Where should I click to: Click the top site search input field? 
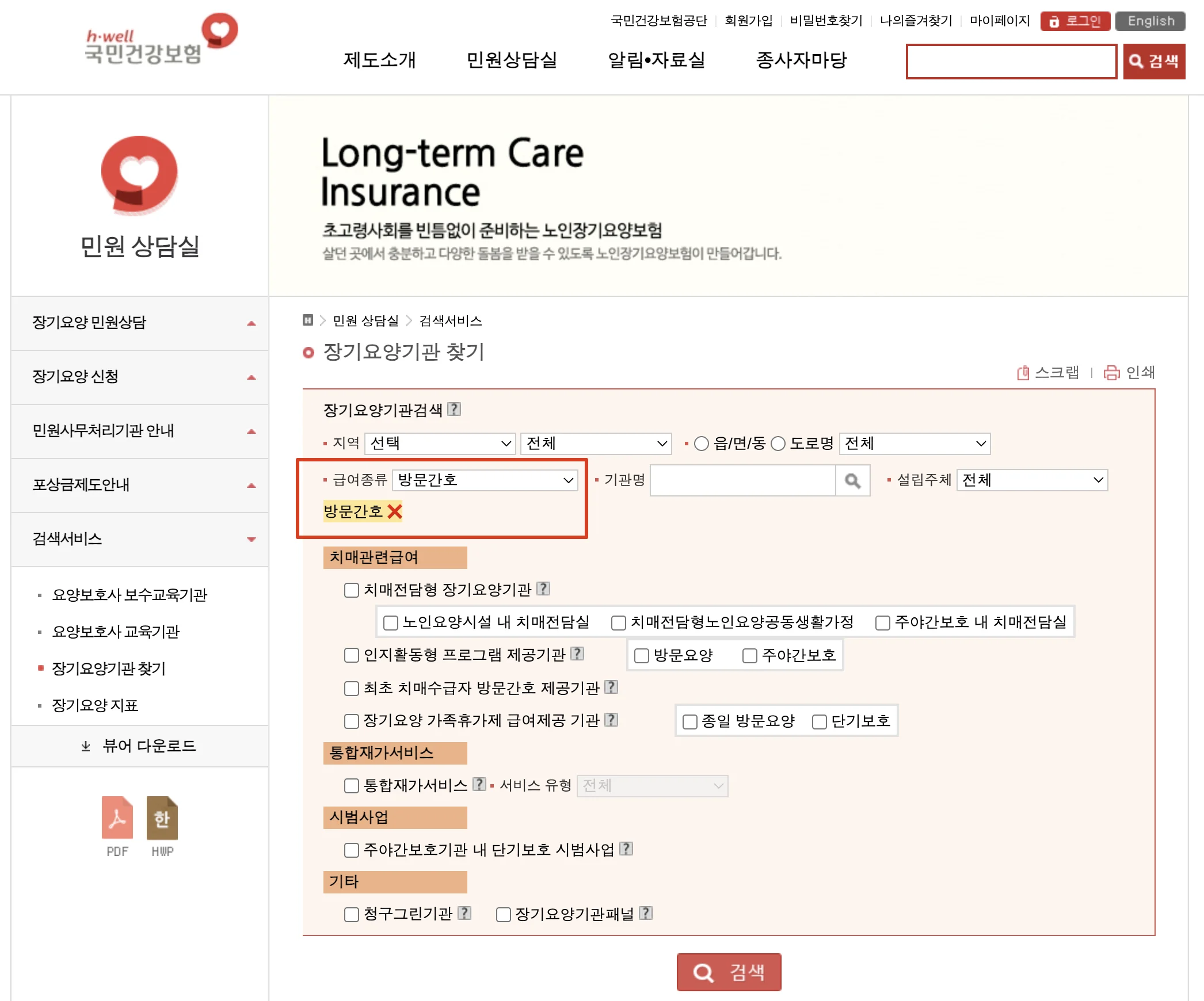click(x=1011, y=62)
